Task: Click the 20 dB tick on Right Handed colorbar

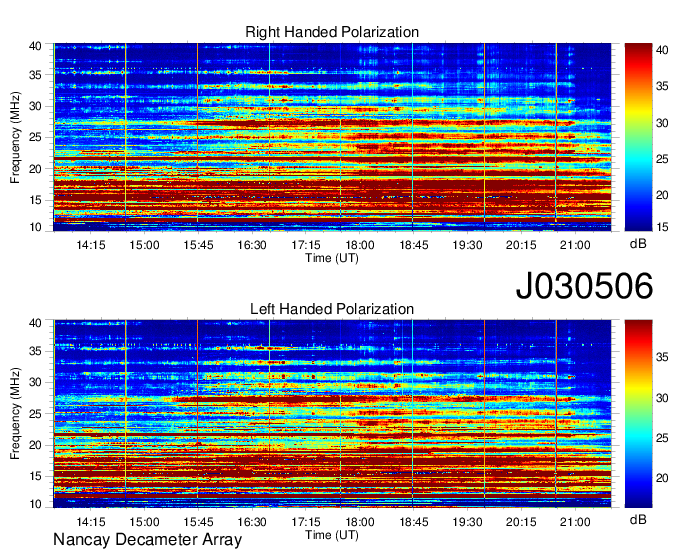Action: [x=662, y=195]
